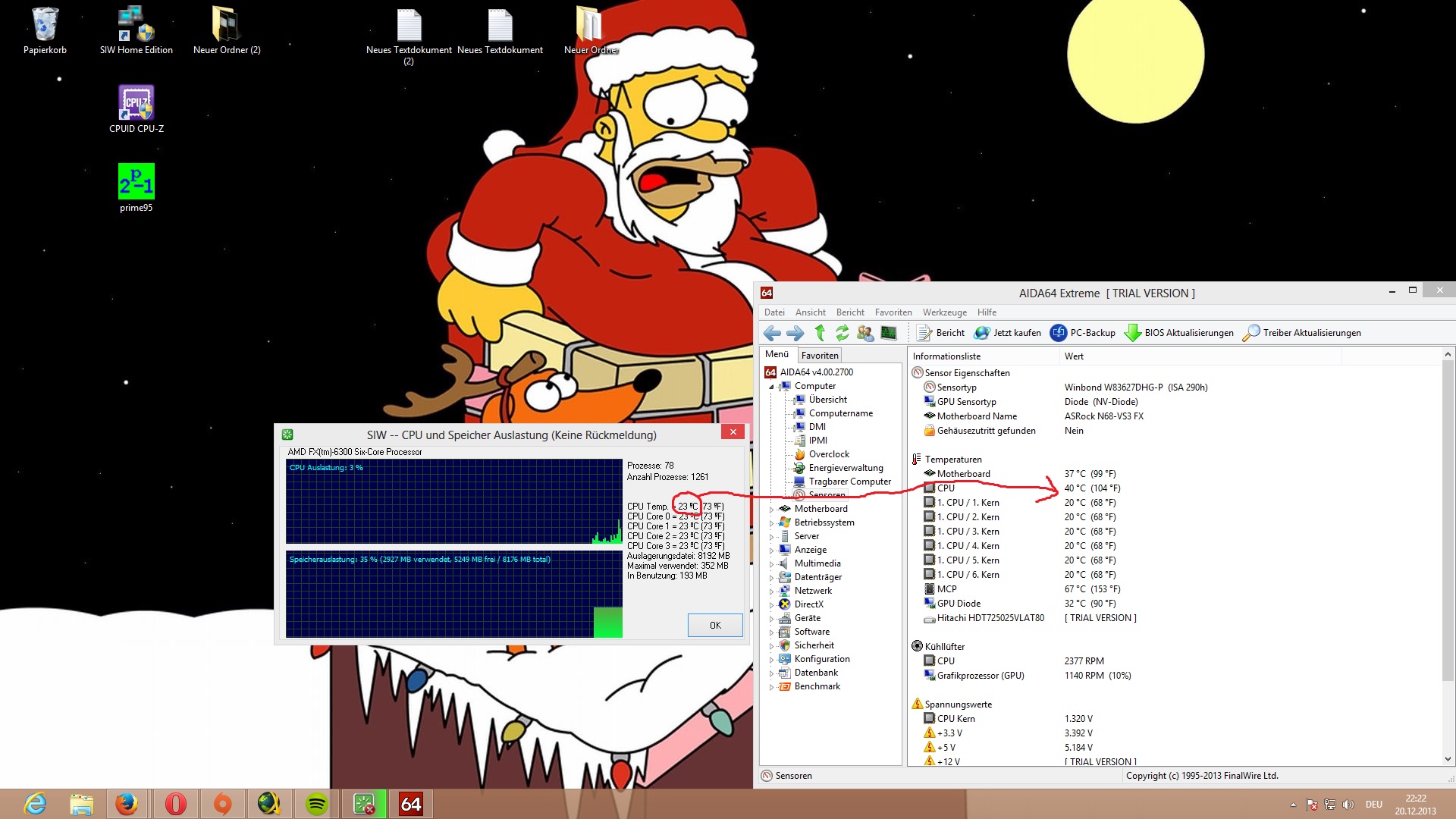Click the Wert column header
The image size is (1456, 819).
1074,356
